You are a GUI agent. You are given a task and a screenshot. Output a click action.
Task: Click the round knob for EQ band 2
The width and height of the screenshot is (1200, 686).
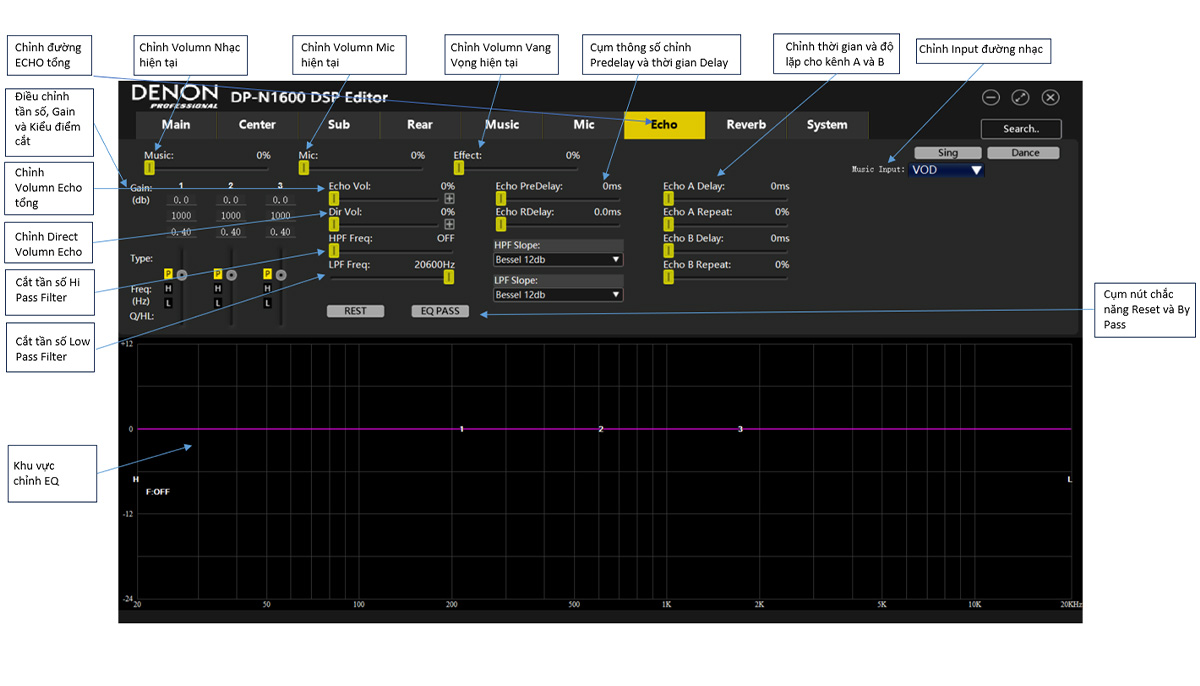(x=231, y=274)
